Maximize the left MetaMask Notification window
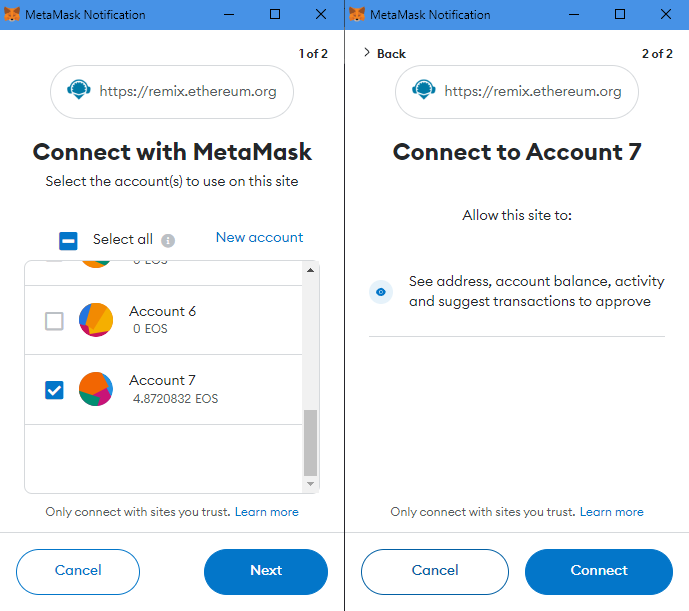689x611 pixels. click(x=275, y=15)
